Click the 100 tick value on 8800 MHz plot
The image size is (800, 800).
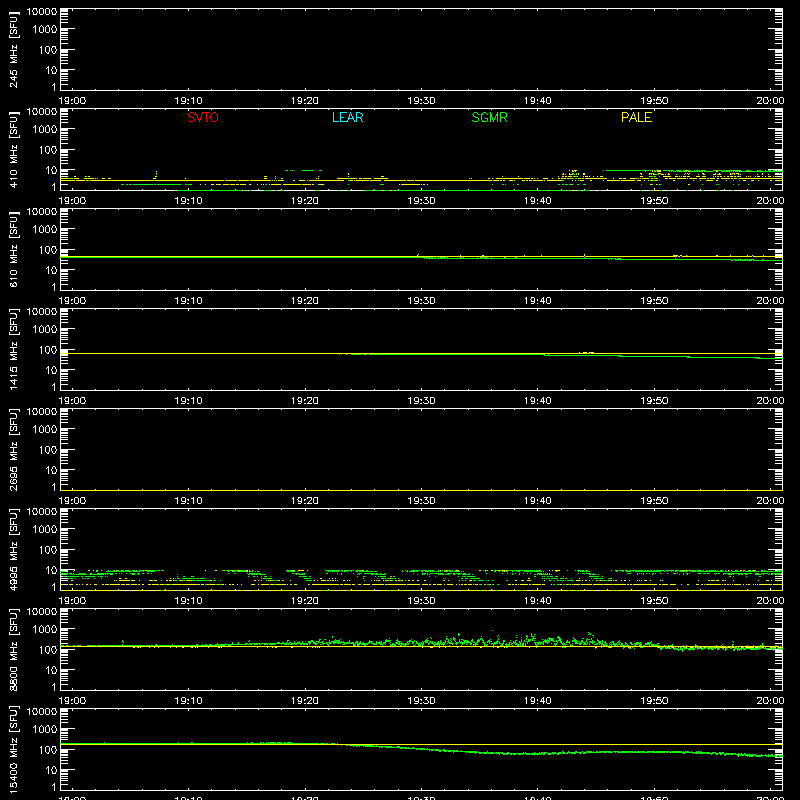[x=47, y=650]
